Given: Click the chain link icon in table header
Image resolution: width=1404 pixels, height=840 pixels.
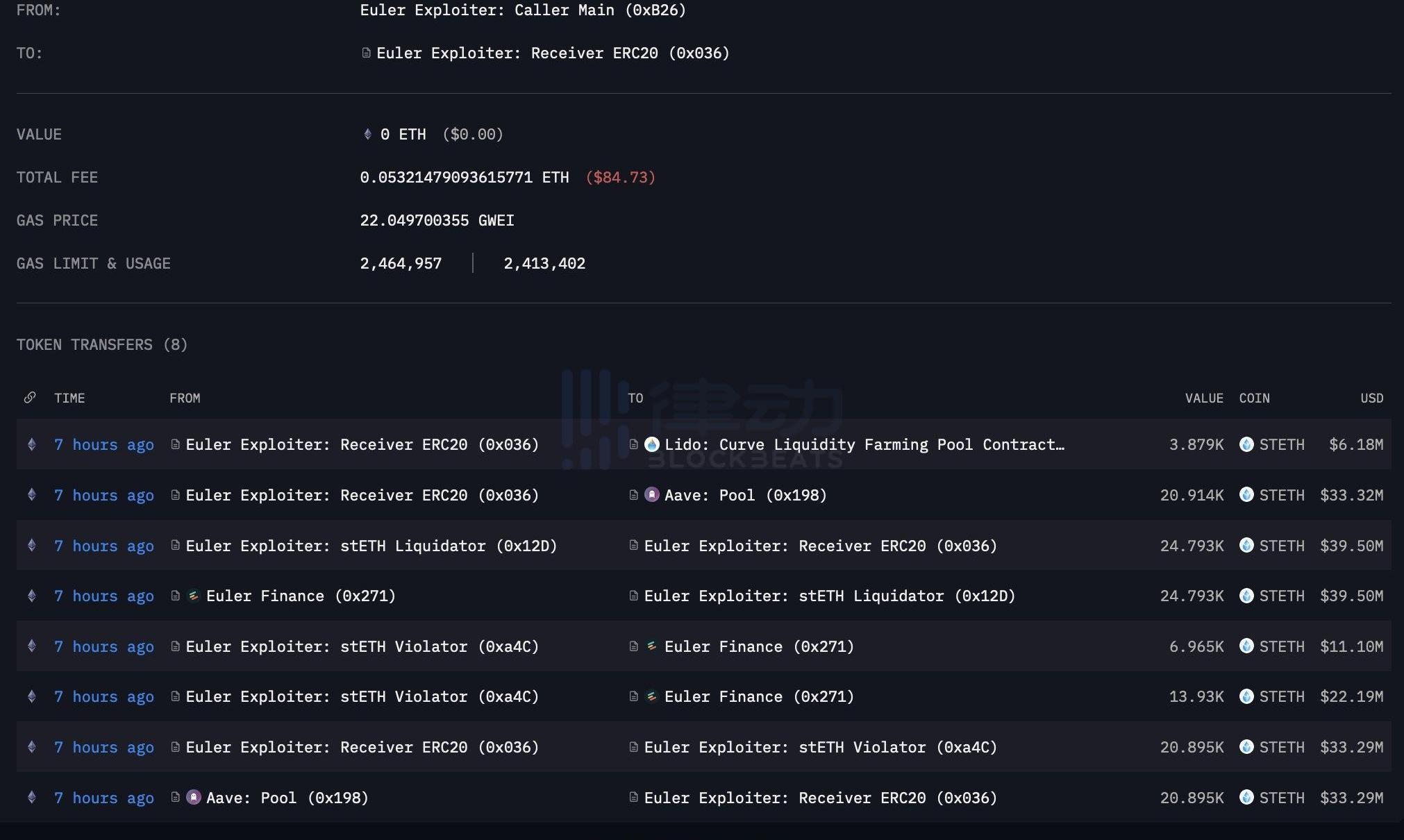Looking at the screenshot, I should pos(30,398).
